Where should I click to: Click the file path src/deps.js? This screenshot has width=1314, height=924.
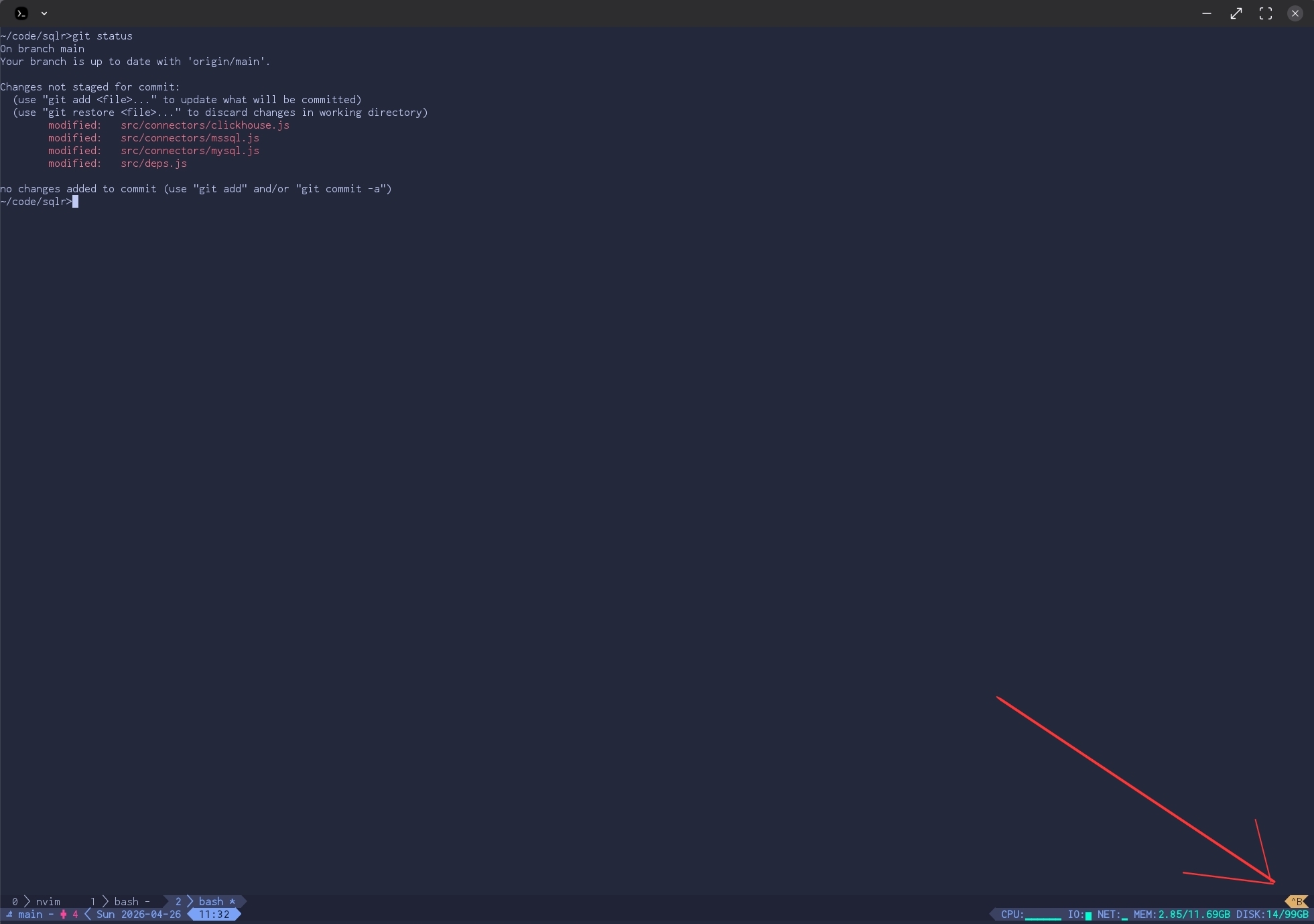(x=153, y=163)
